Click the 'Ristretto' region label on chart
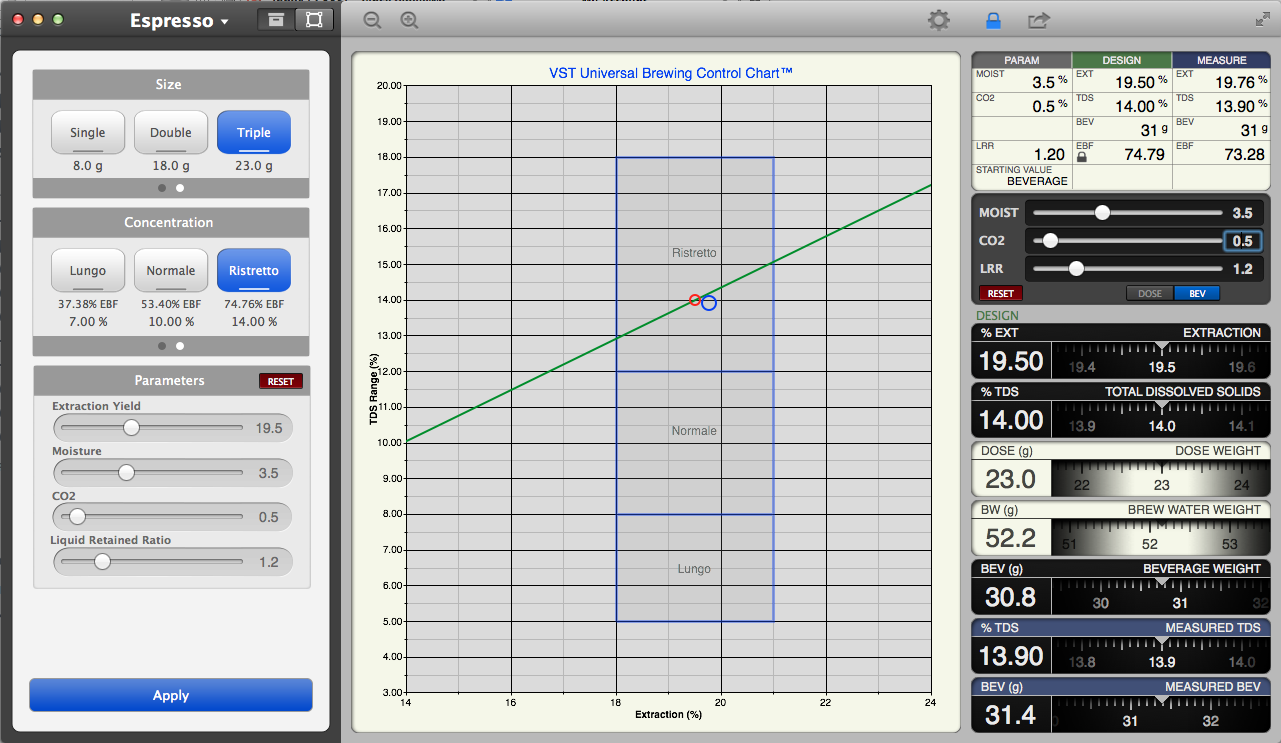Image resolution: width=1281 pixels, height=743 pixels. coord(694,253)
